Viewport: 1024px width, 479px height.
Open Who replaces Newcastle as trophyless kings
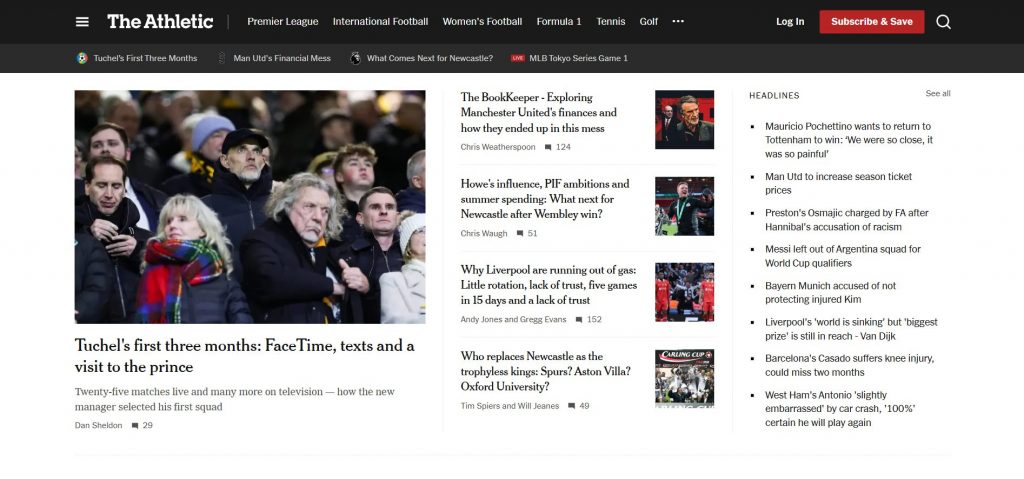546,371
